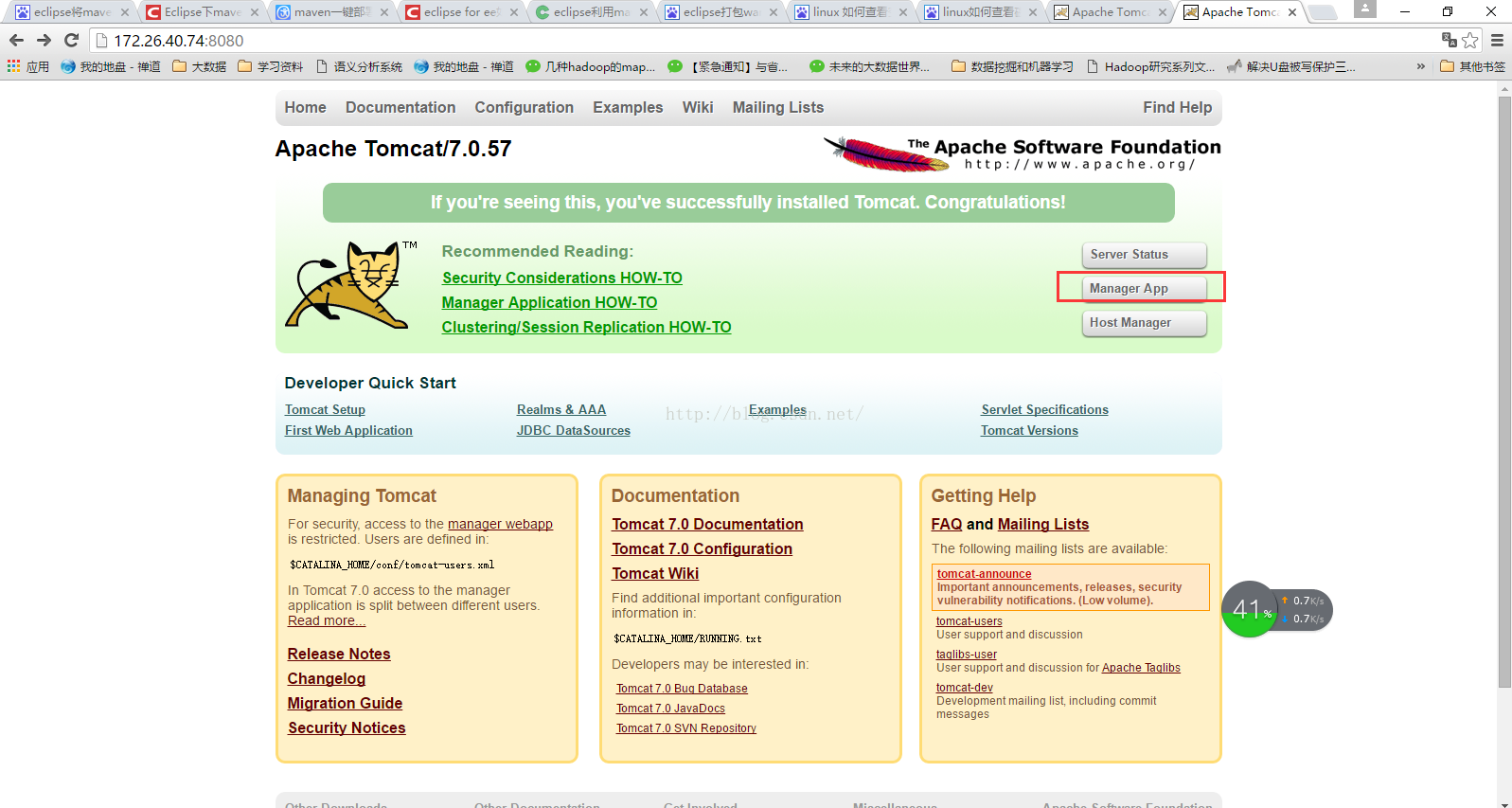Viewport: 1512px width, 808px height.
Task: Open Servlet Specifications link
Action: click(1044, 409)
